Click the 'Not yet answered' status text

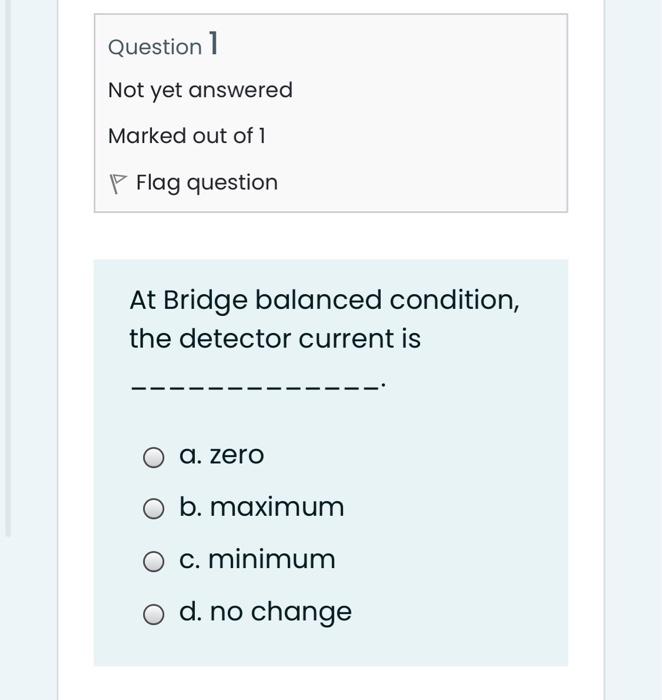tap(200, 90)
